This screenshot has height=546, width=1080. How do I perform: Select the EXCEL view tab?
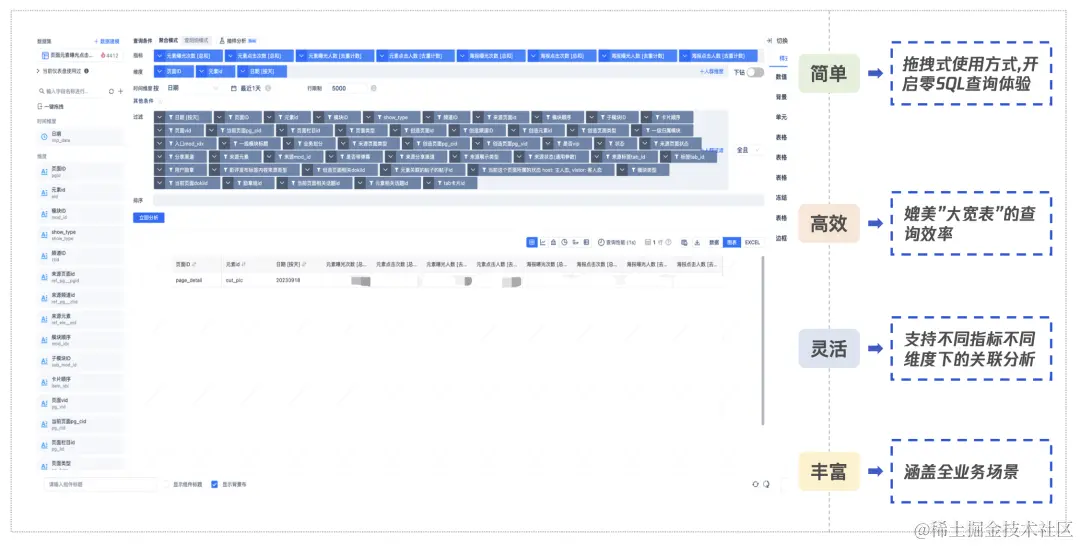(752, 242)
